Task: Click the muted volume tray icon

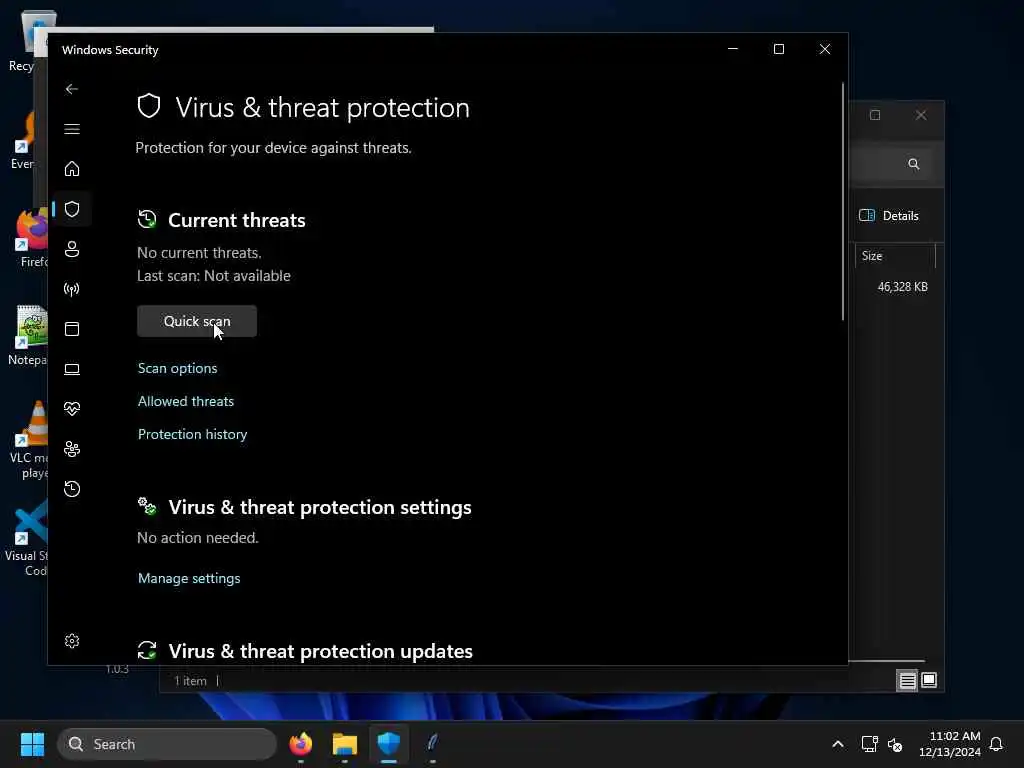Action: pyautogui.click(x=895, y=744)
